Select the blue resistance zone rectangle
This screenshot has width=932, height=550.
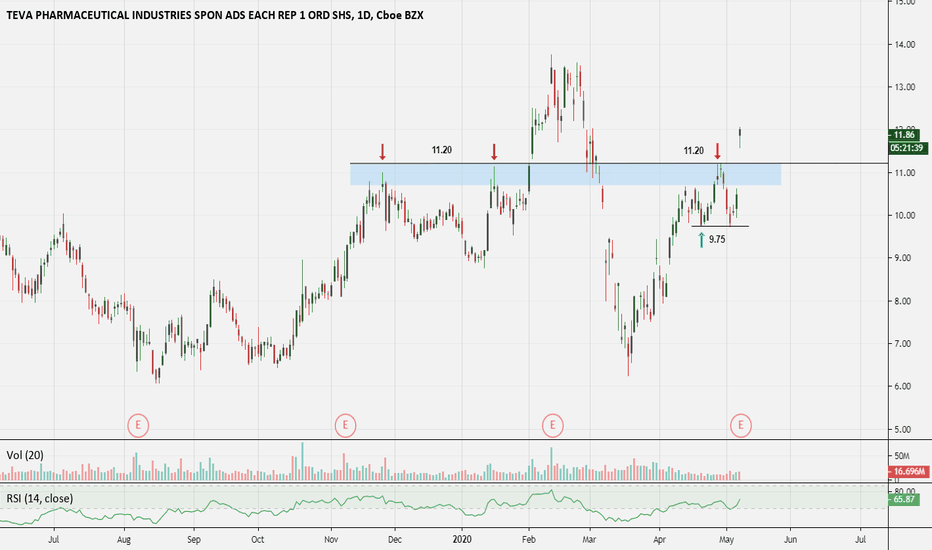coord(565,174)
